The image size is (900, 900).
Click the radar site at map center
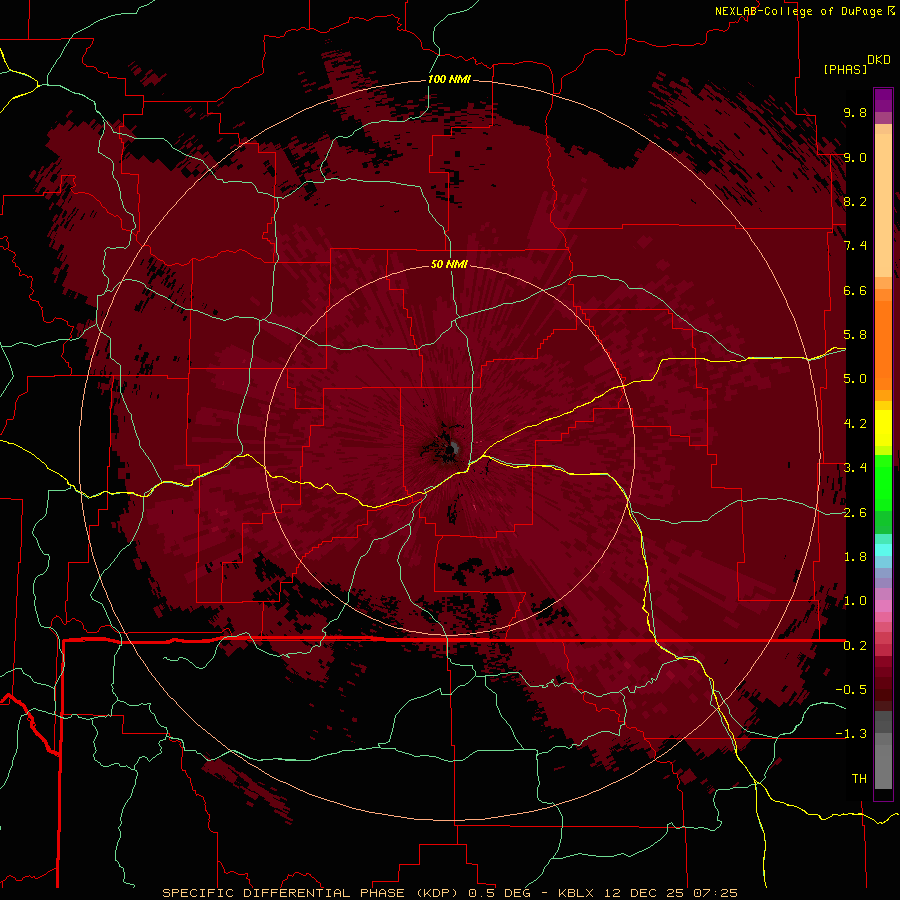pos(450,449)
